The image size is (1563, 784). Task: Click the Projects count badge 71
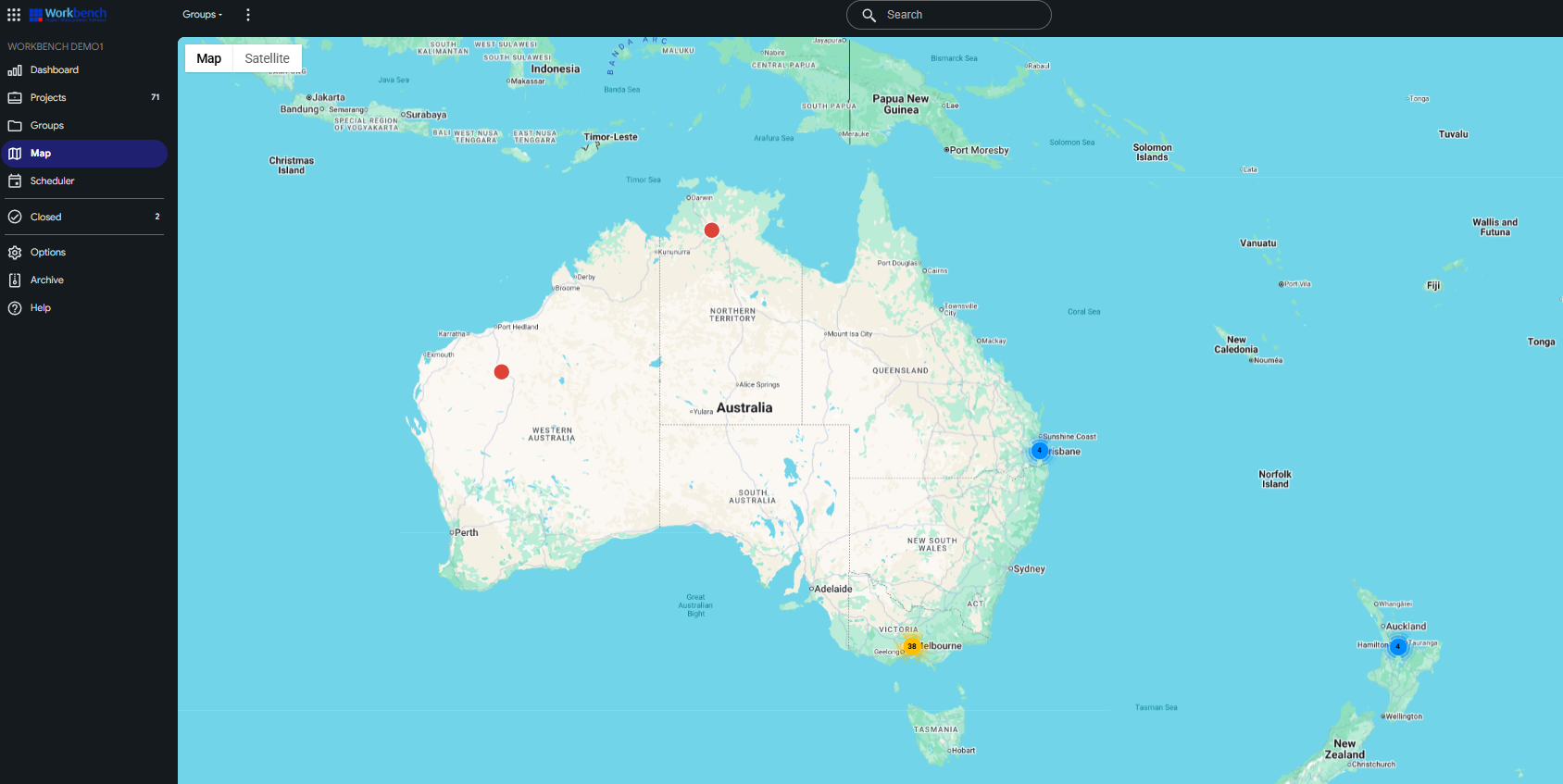tap(156, 97)
